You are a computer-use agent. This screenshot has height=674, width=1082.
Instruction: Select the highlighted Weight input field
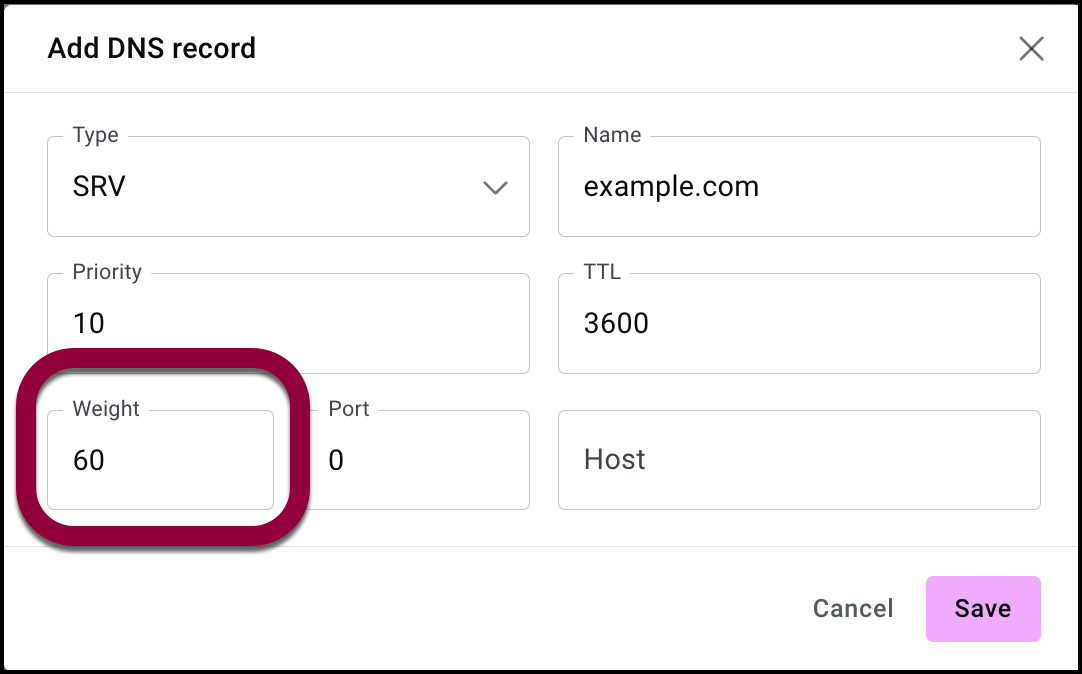(x=160, y=460)
